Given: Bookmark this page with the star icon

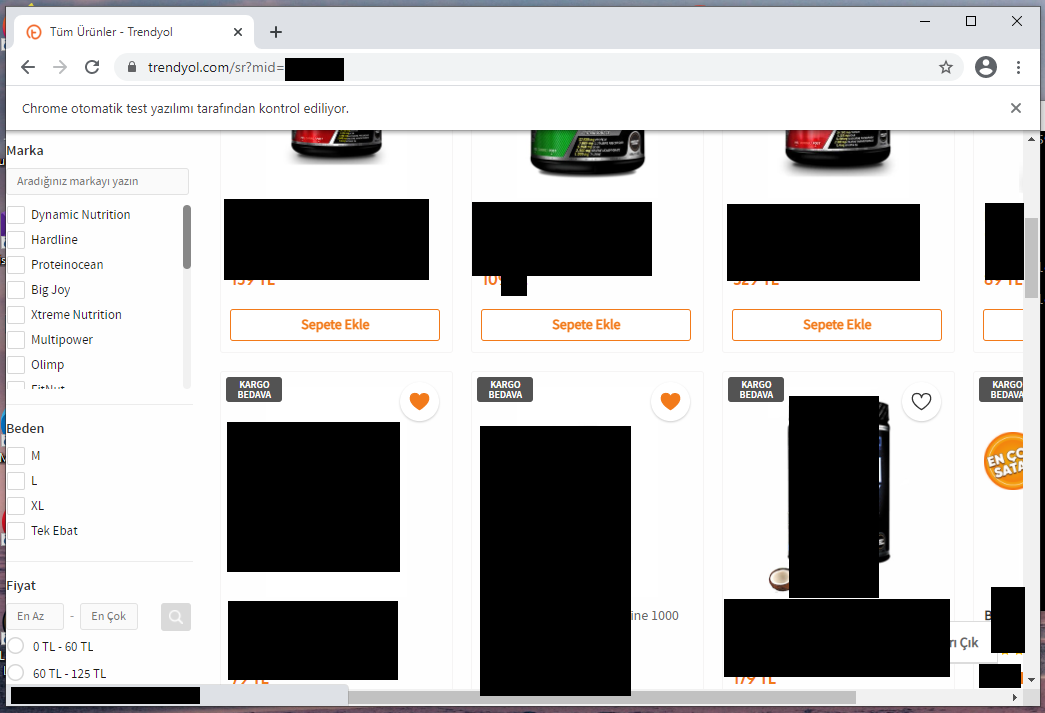Looking at the screenshot, I should click(946, 67).
